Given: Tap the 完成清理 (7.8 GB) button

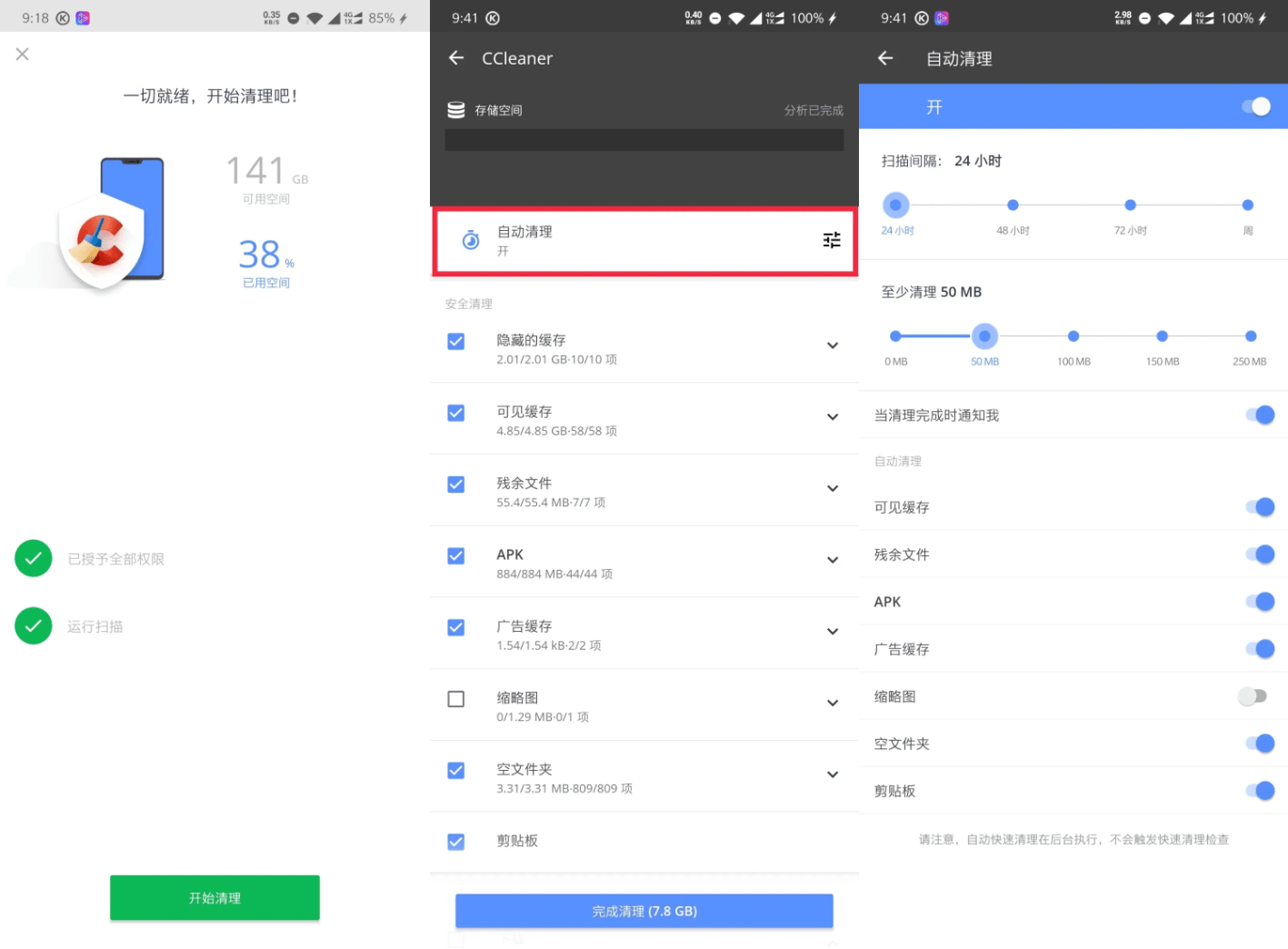Looking at the screenshot, I should [x=644, y=910].
